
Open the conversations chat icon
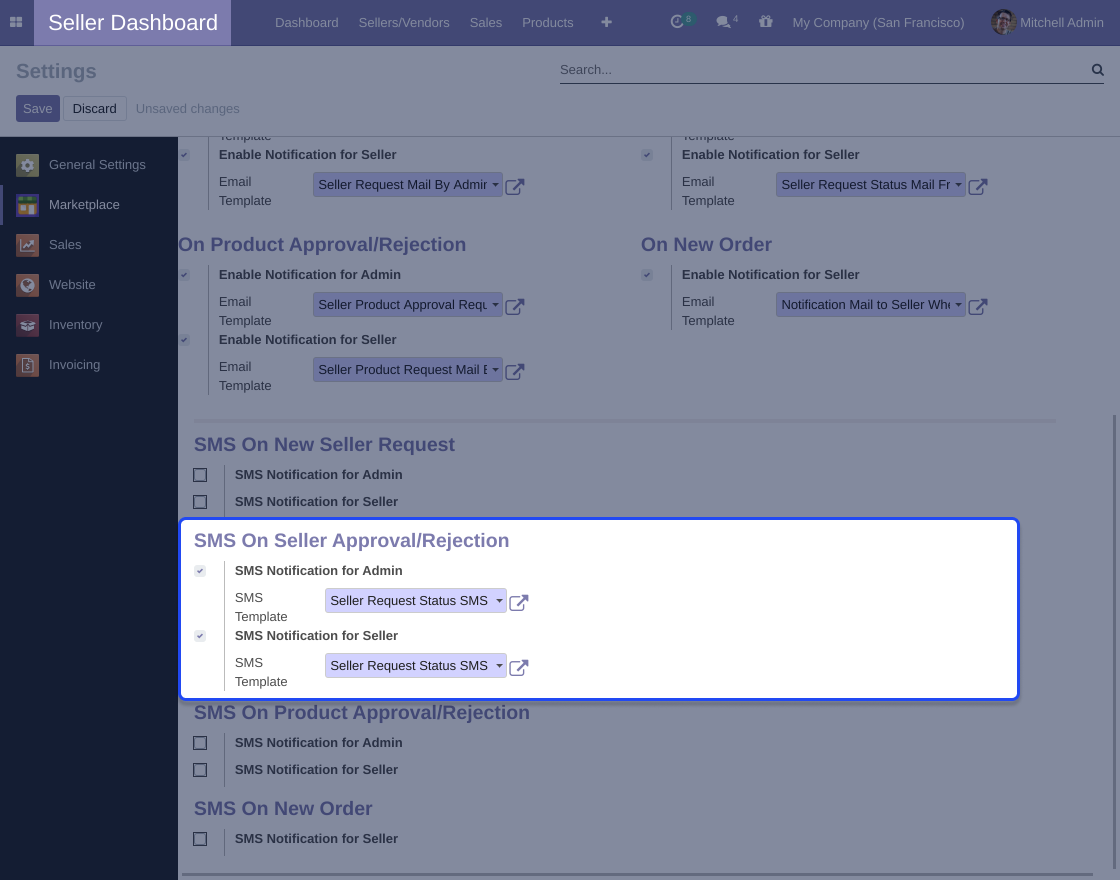tap(723, 22)
